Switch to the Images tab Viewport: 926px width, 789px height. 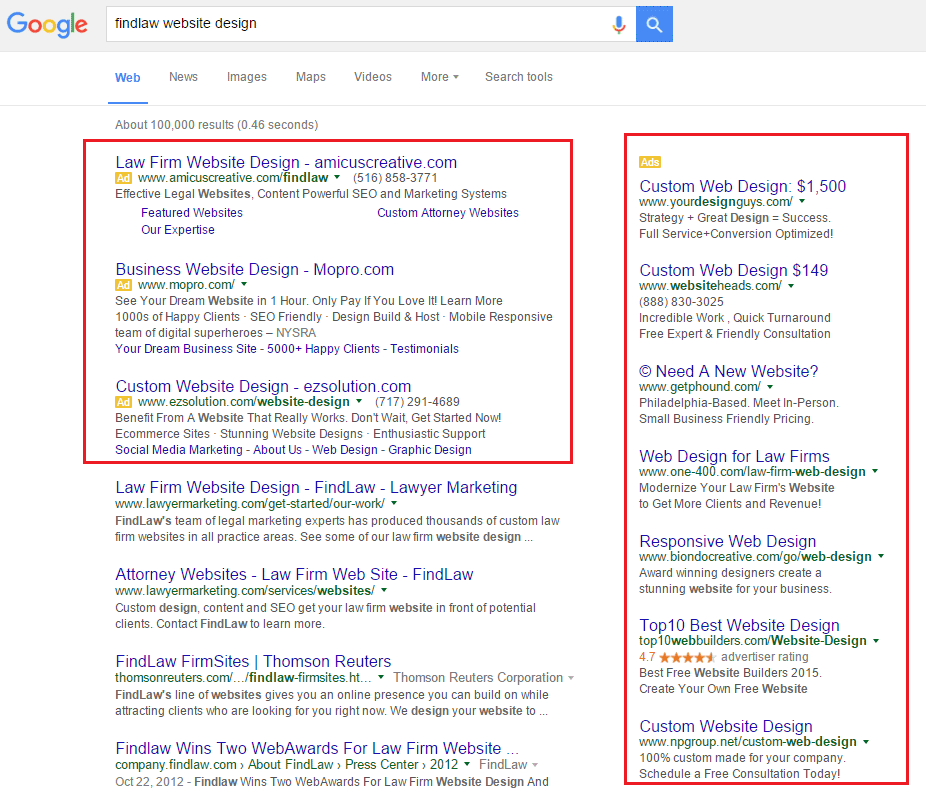tap(247, 77)
